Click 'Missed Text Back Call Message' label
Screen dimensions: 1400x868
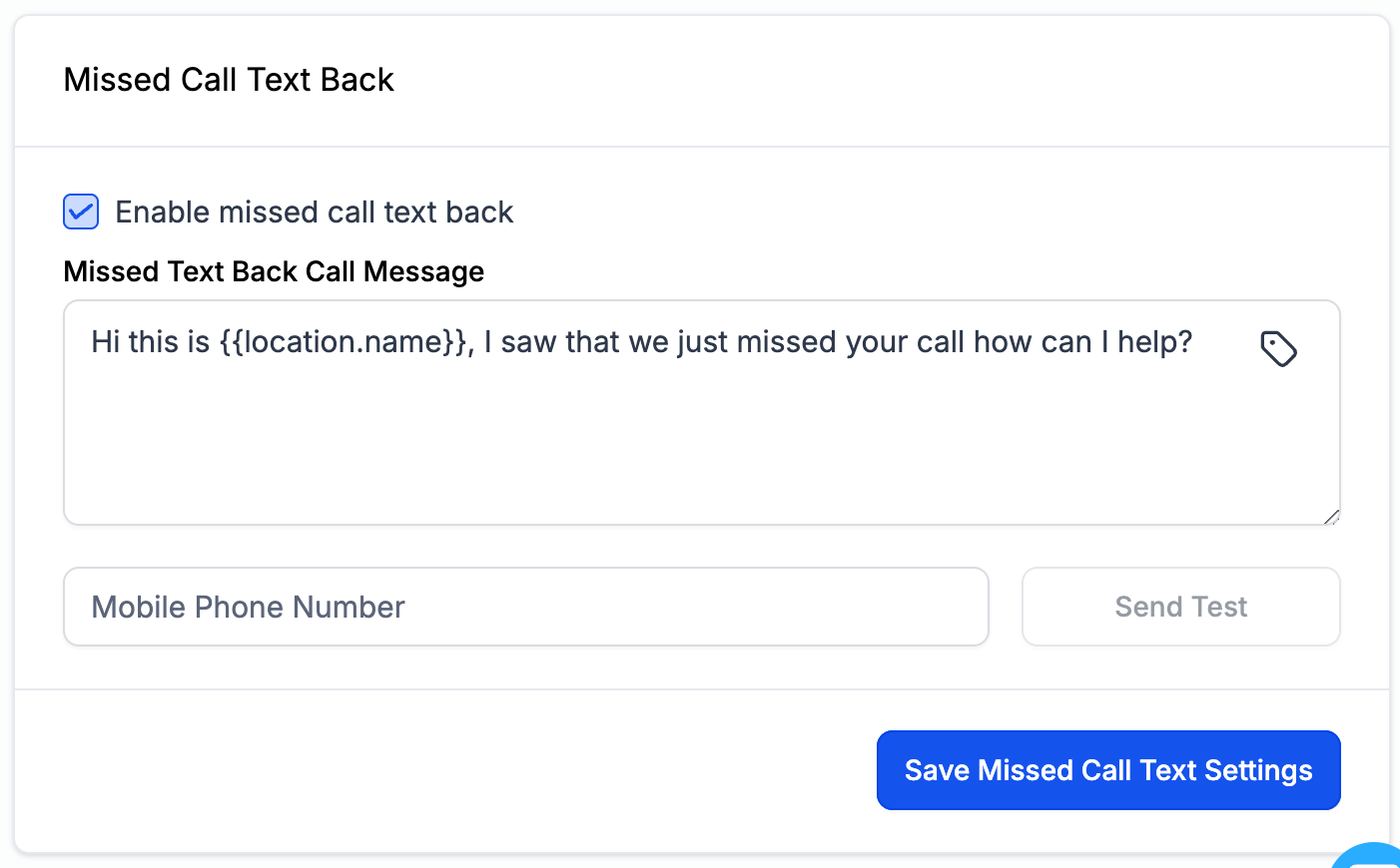(x=273, y=271)
